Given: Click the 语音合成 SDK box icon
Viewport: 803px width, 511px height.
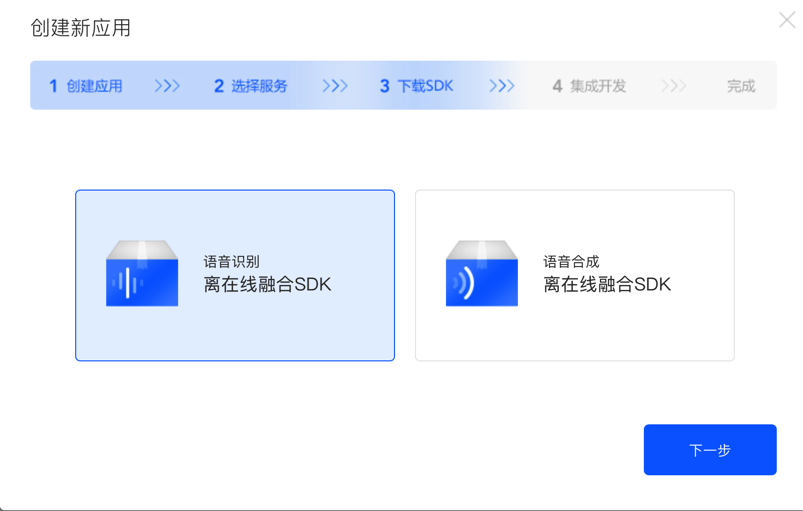Looking at the screenshot, I should click(481, 273).
